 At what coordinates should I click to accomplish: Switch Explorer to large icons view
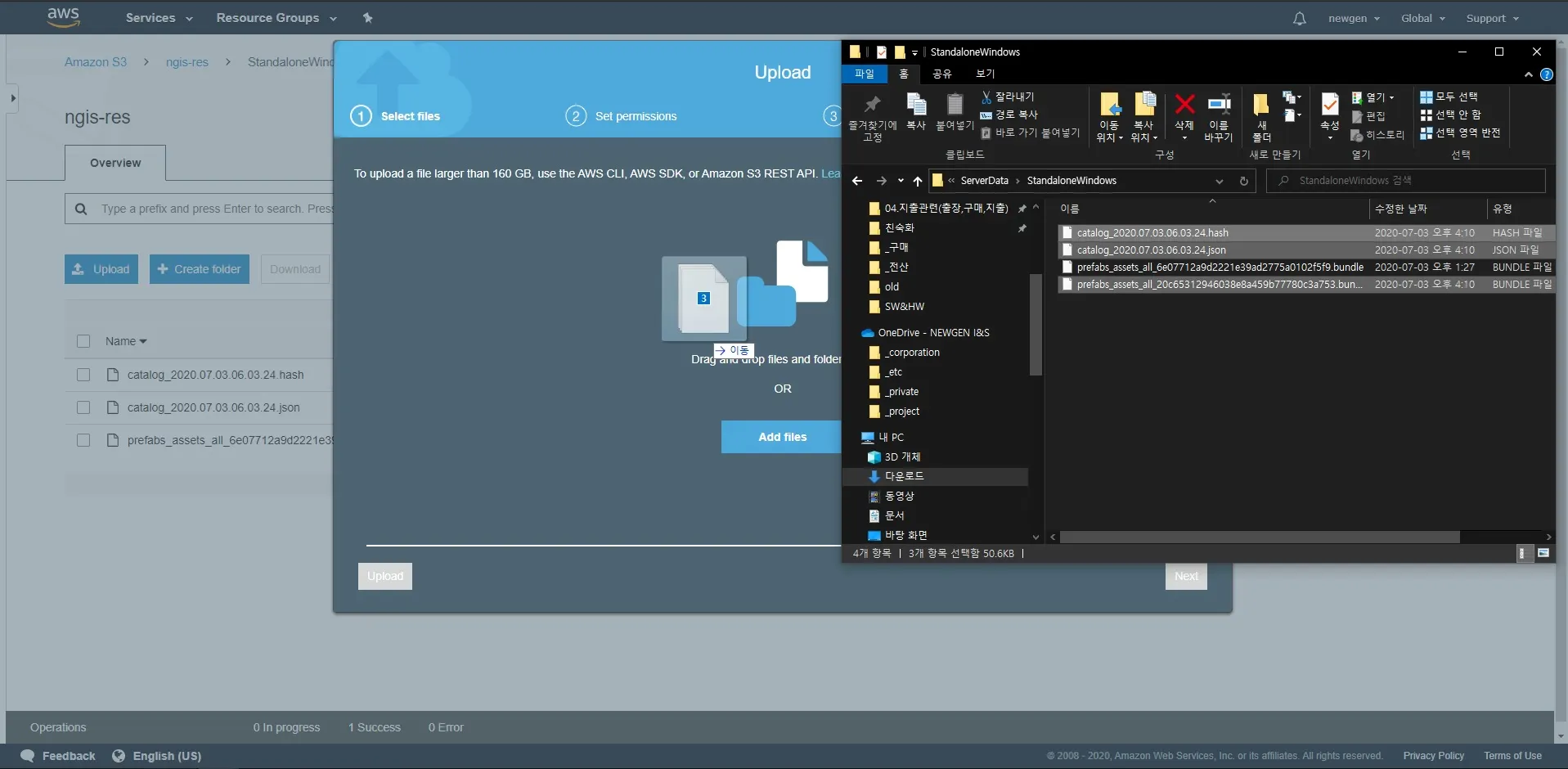[x=1543, y=554]
